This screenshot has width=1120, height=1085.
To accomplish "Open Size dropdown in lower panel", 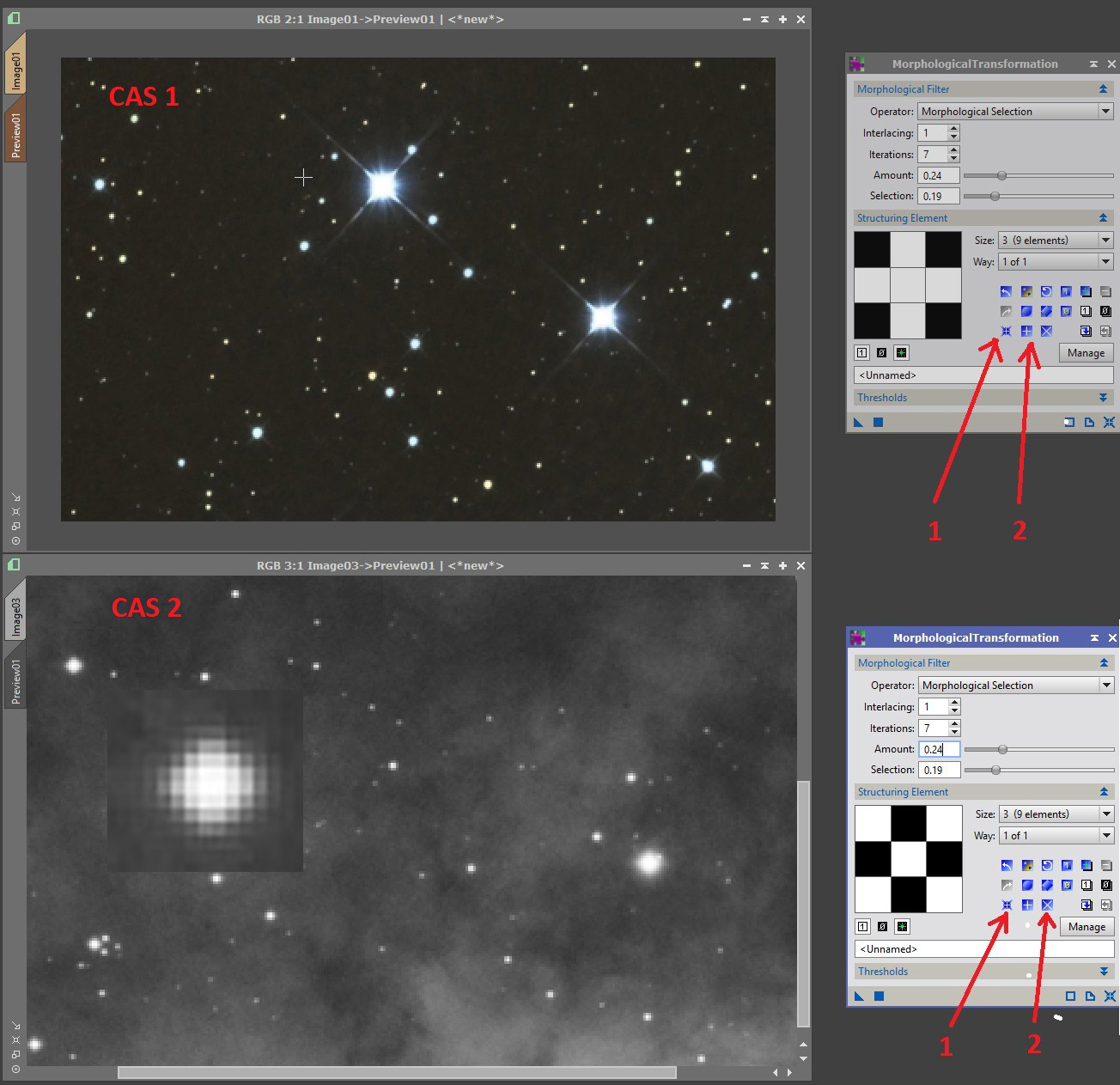I will pos(1056,814).
